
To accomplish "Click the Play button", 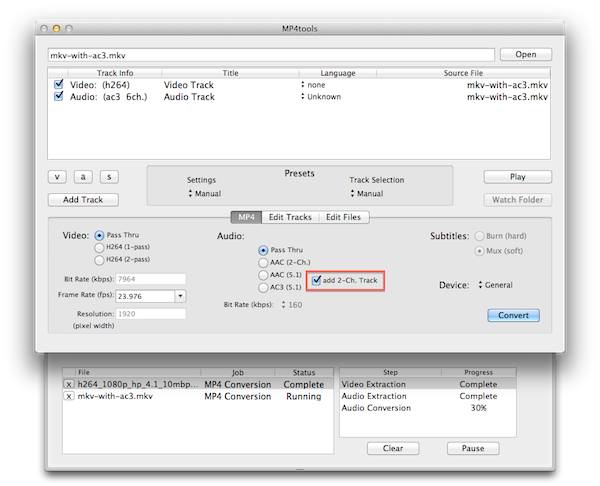I will (x=517, y=177).
